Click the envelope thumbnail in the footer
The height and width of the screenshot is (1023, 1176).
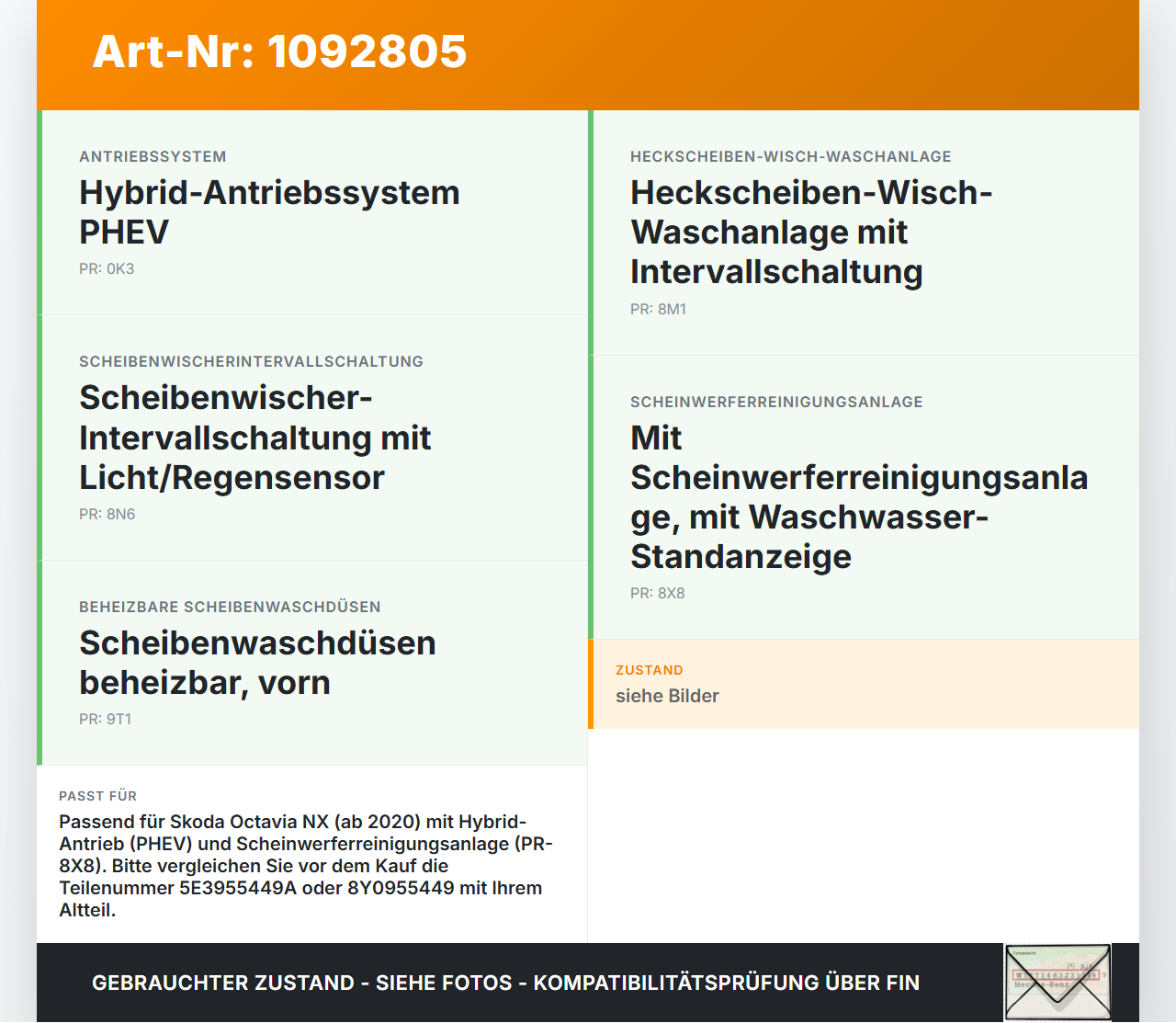pyautogui.click(x=1057, y=983)
